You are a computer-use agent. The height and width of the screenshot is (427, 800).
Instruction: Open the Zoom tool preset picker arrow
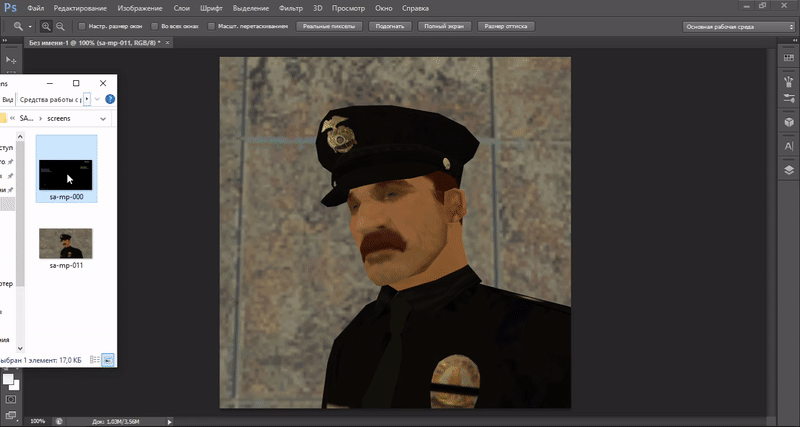[30, 27]
